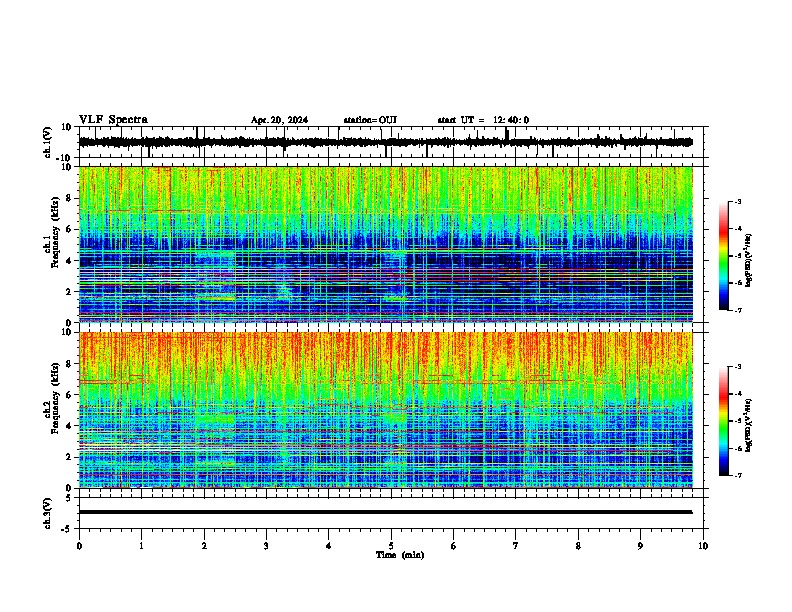Click the ch.2 spectrogram color scale bar
This screenshot has height=612, width=792.
click(723, 421)
